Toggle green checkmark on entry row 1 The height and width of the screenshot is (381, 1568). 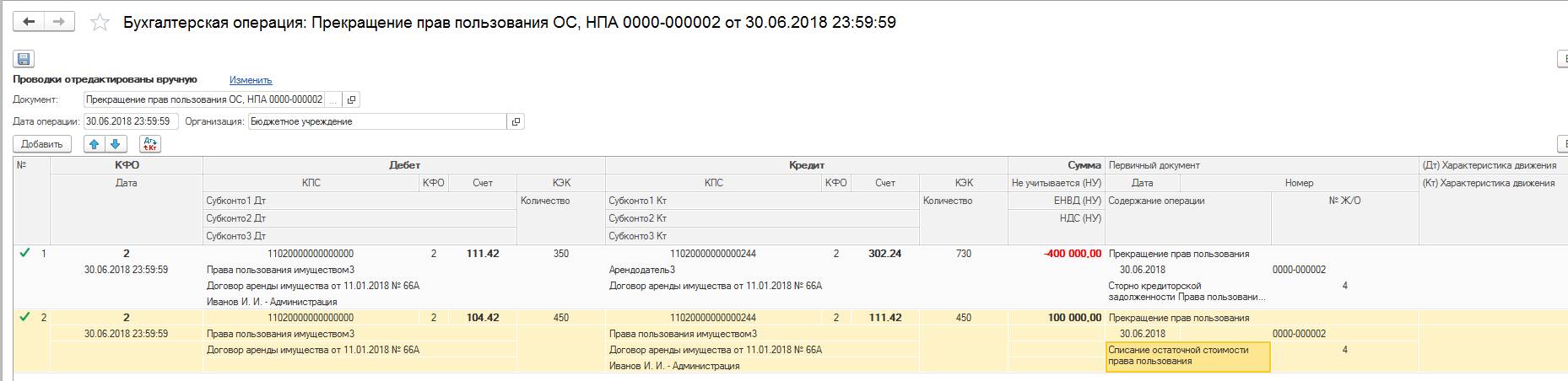point(24,253)
